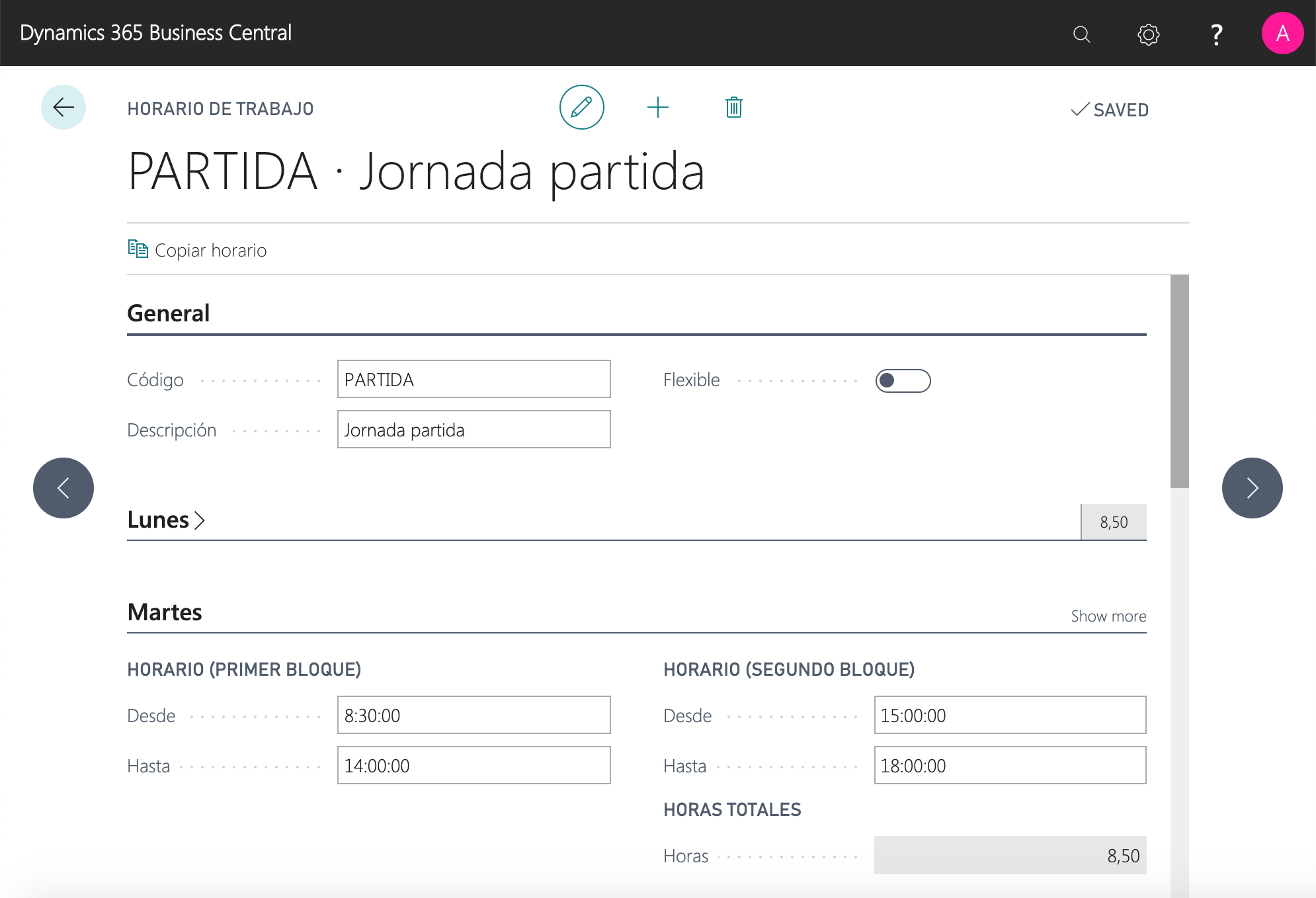The image size is (1316, 898).
Task: Toggle the Flexible switch
Action: pyautogui.click(x=903, y=380)
